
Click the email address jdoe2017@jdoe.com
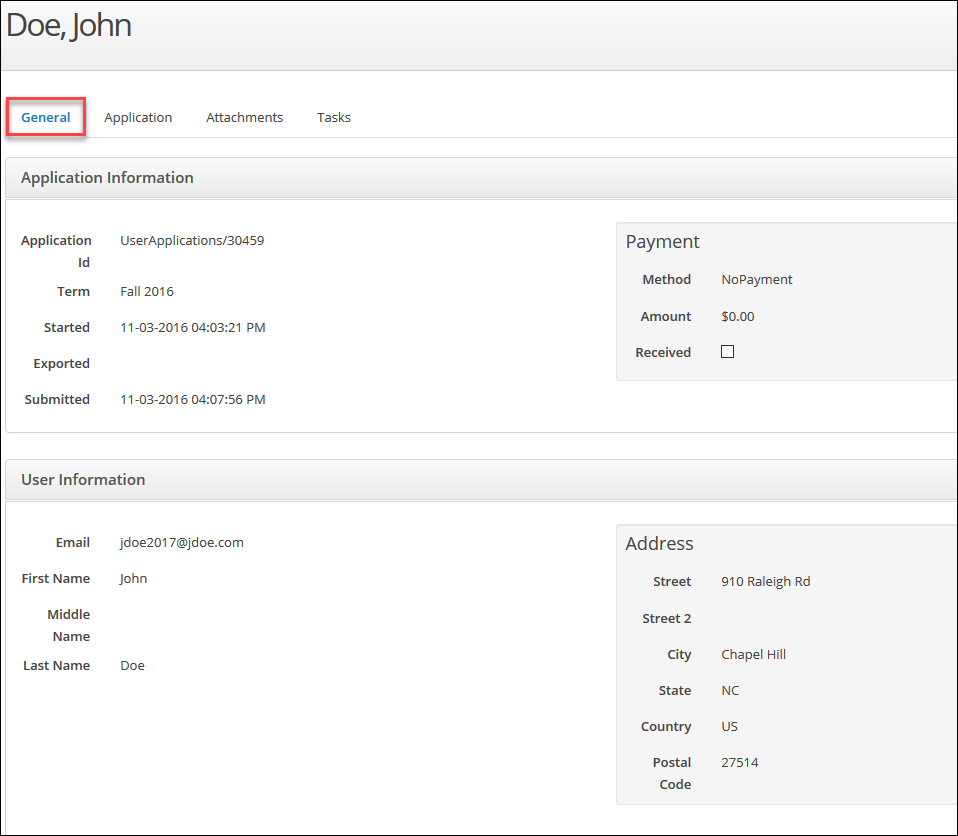pos(181,543)
